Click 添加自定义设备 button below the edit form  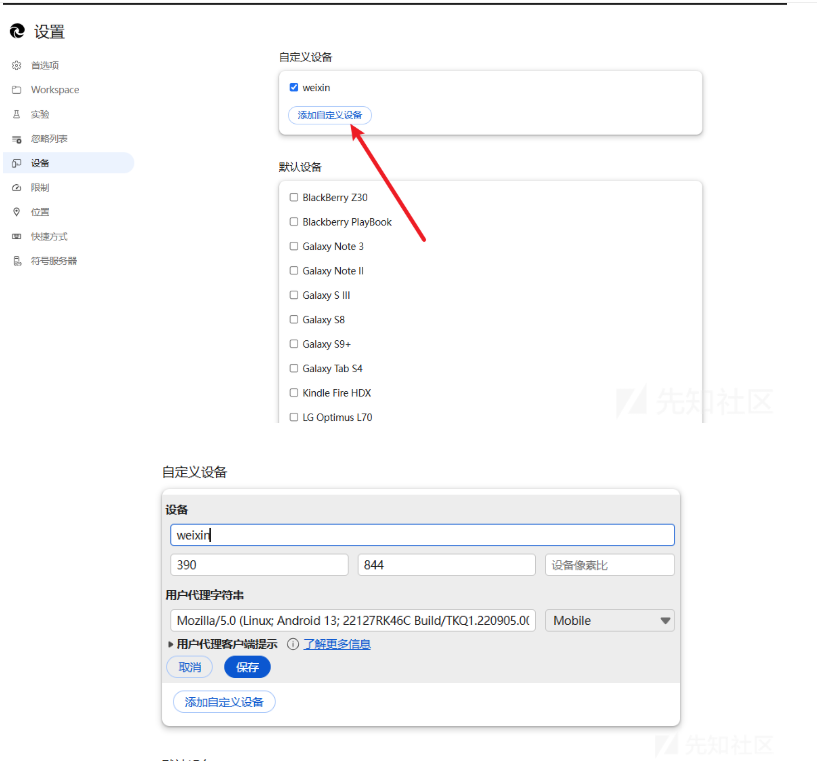224,702
